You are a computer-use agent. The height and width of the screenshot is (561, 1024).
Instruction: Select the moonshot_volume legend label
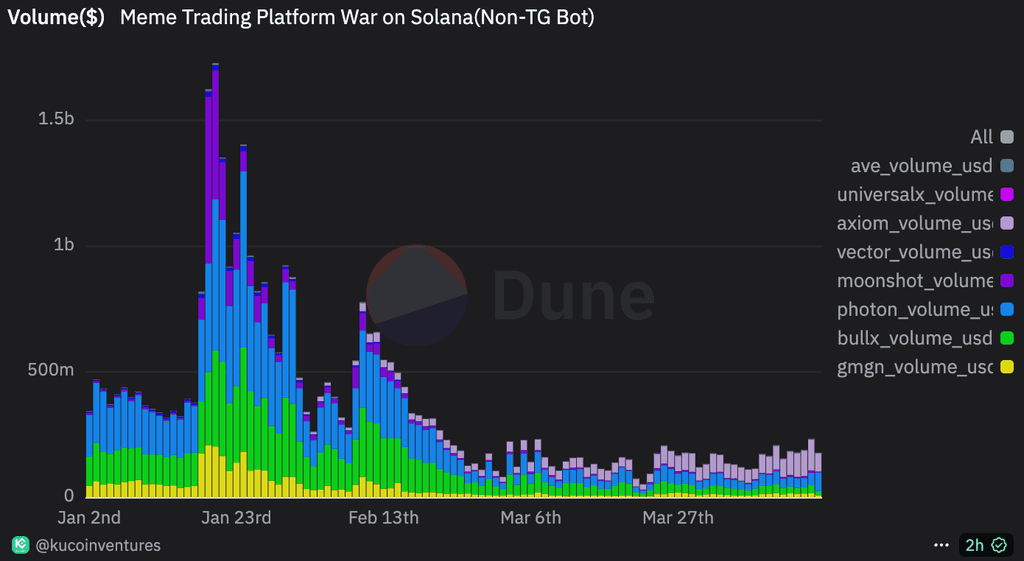coord(915,281)
